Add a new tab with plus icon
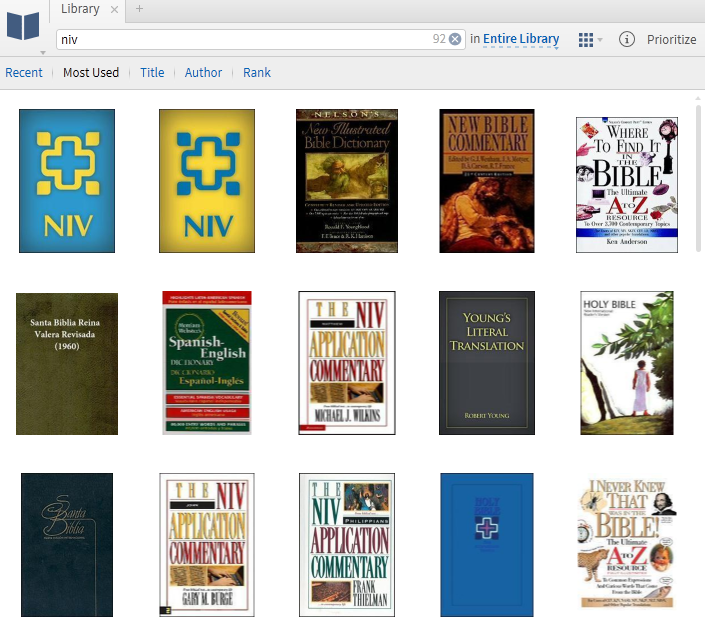The image size is (705, 632). (139, 9)
